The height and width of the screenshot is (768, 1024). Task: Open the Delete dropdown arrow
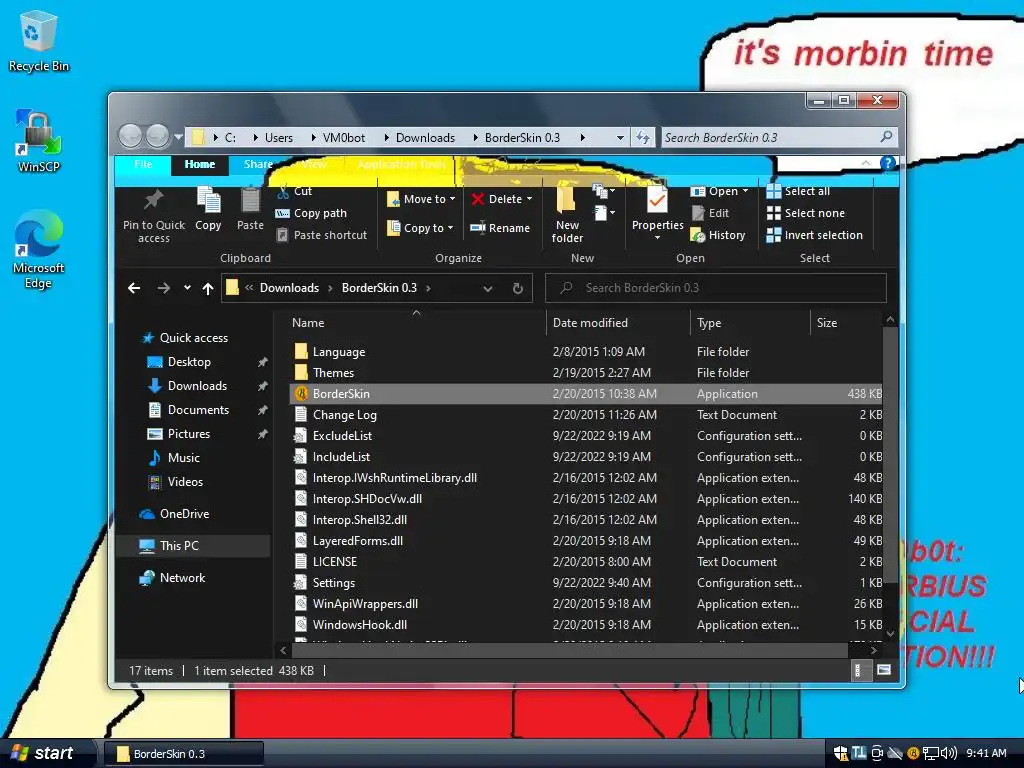pyautogui.click(x=529, y=199)
